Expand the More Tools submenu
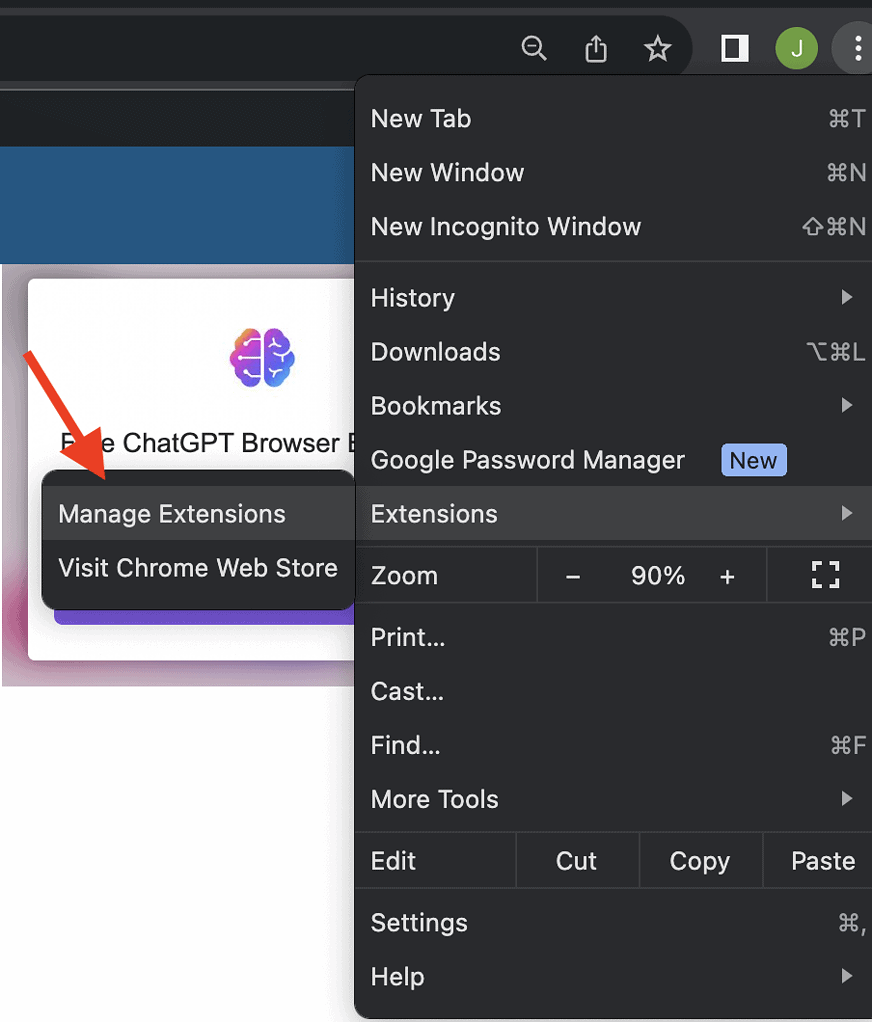872x1022 pixels. pyautogui.click(x=612, y=799)
